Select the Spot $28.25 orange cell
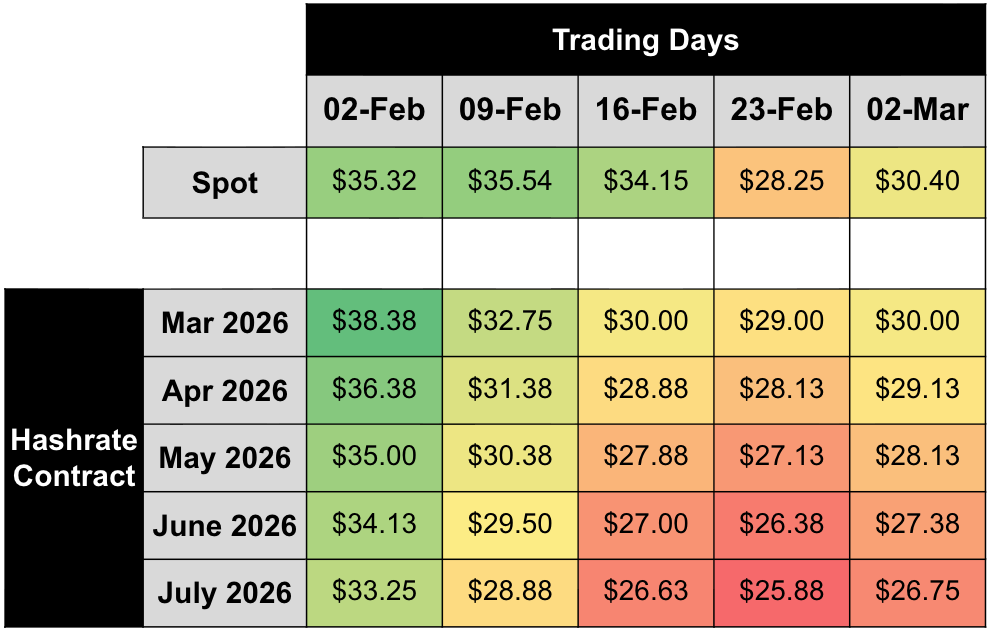 [782, 181]
